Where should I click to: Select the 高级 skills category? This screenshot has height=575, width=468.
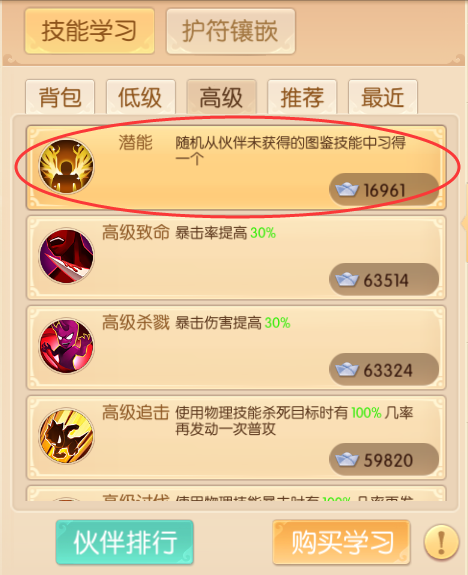pos(222,97)
